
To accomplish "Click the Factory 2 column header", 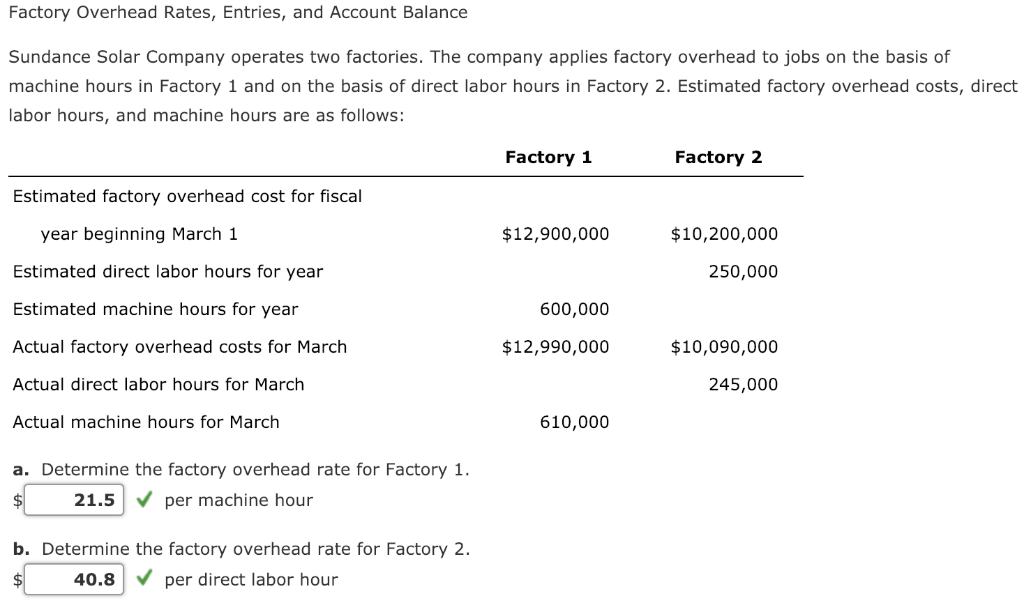I will pos(718,157).
